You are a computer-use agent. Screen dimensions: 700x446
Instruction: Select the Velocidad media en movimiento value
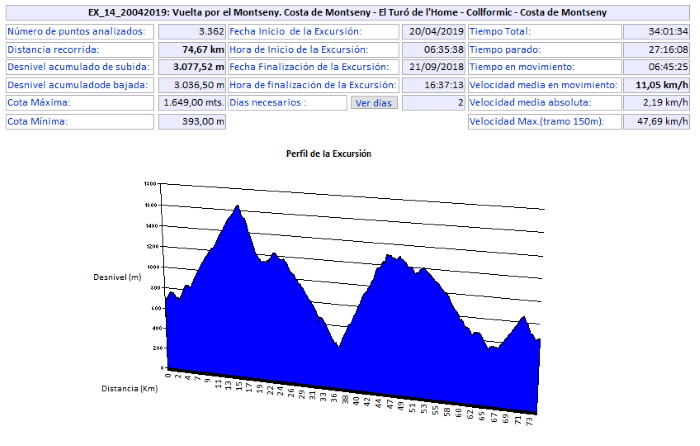pos(656,85)
